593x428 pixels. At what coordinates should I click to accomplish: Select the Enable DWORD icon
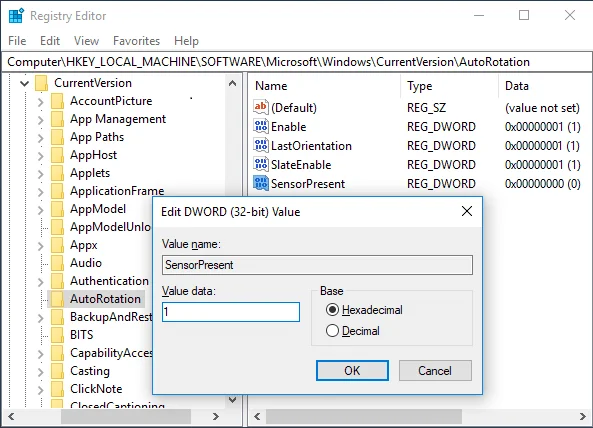(261, 126)
